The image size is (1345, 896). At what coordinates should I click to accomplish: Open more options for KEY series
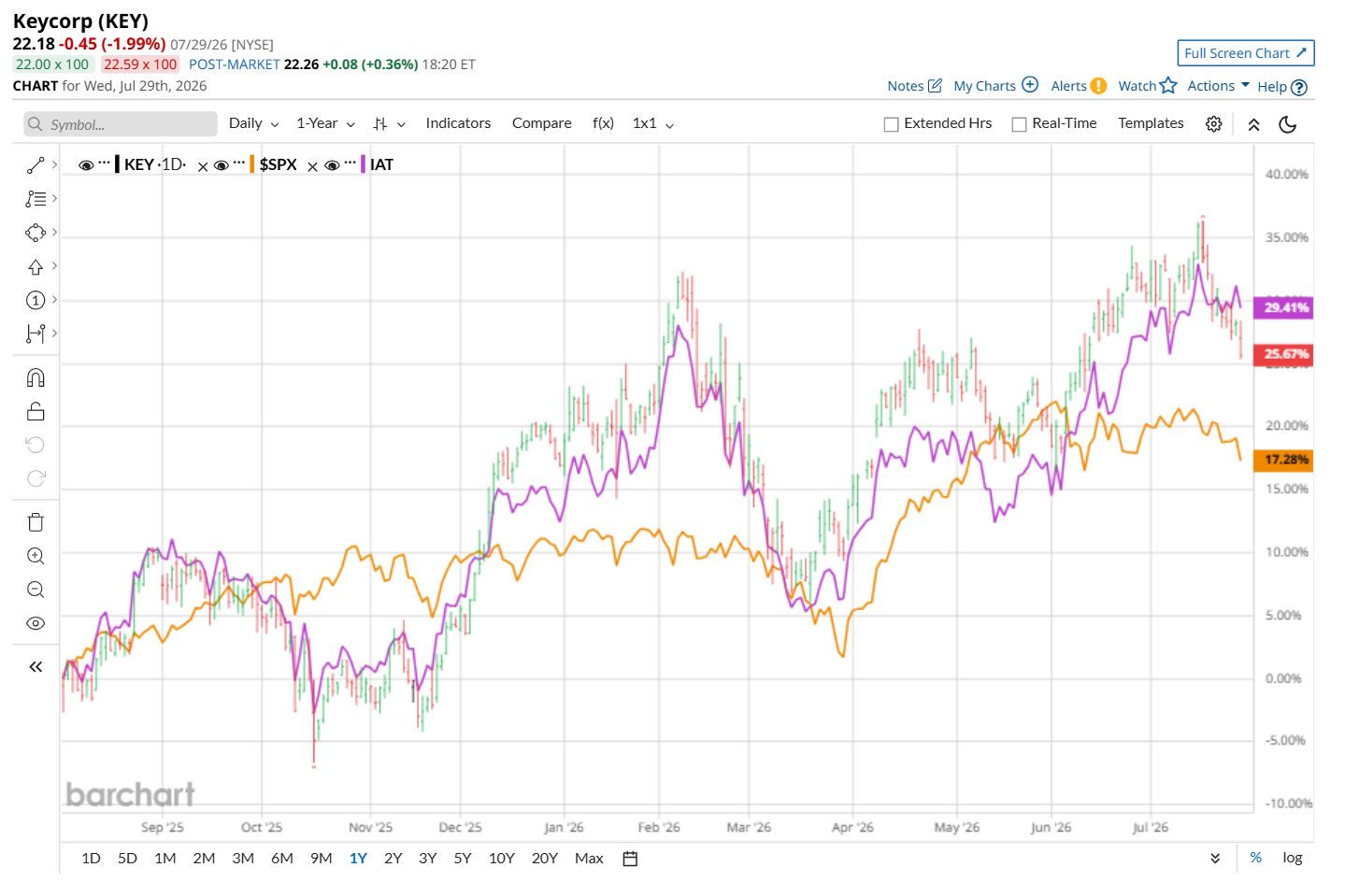pyautogui.click(x=104, y=164)
